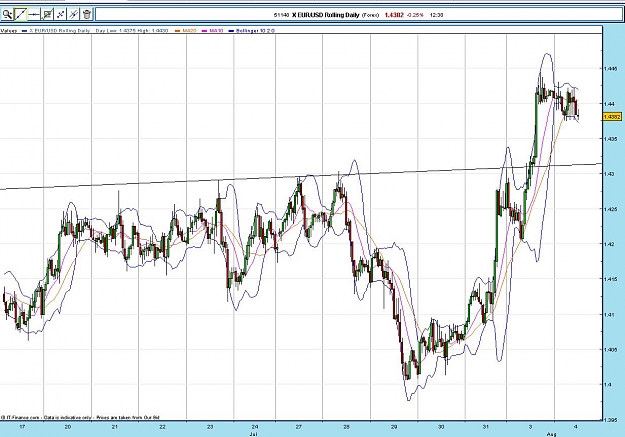Click the 1.435 price axis label
Screen dimensions: 625x437
610,139
